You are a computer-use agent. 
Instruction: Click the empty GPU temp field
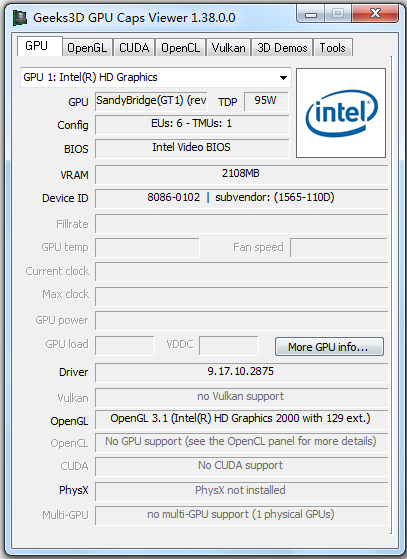(147, 248)
